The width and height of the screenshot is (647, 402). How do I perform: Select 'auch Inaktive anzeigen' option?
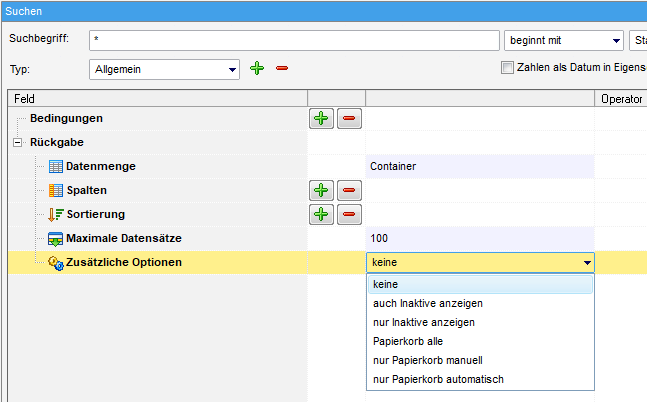(427, 303)
